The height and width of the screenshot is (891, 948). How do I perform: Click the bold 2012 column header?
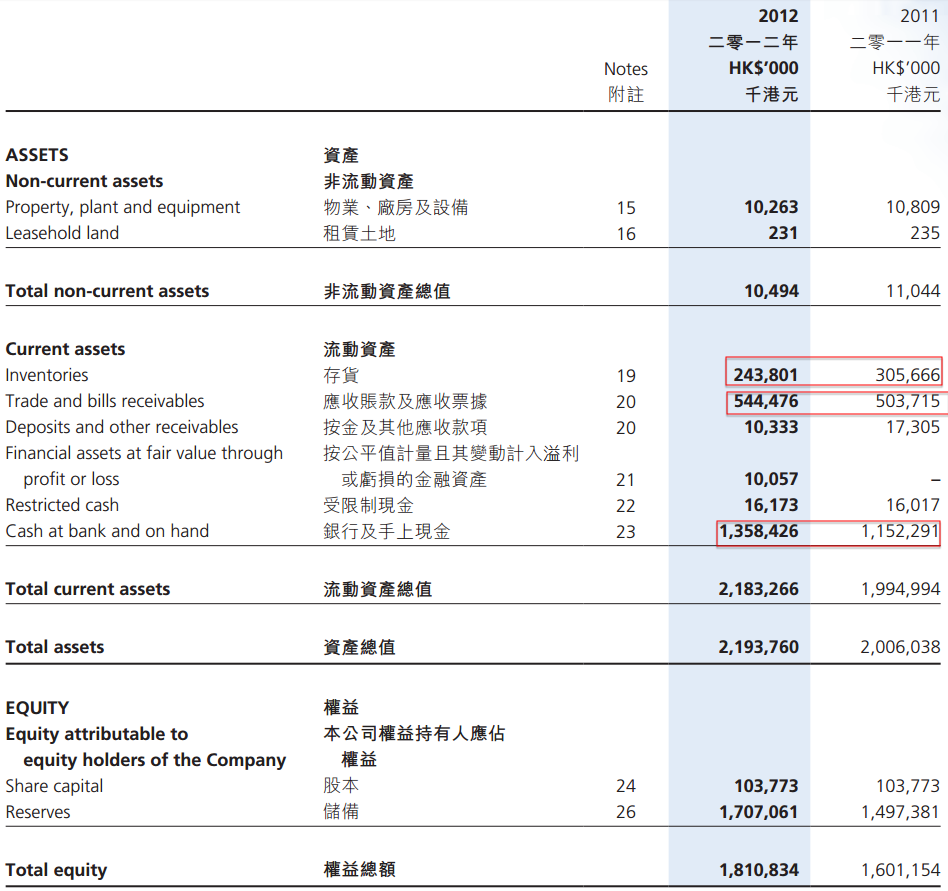778,16
